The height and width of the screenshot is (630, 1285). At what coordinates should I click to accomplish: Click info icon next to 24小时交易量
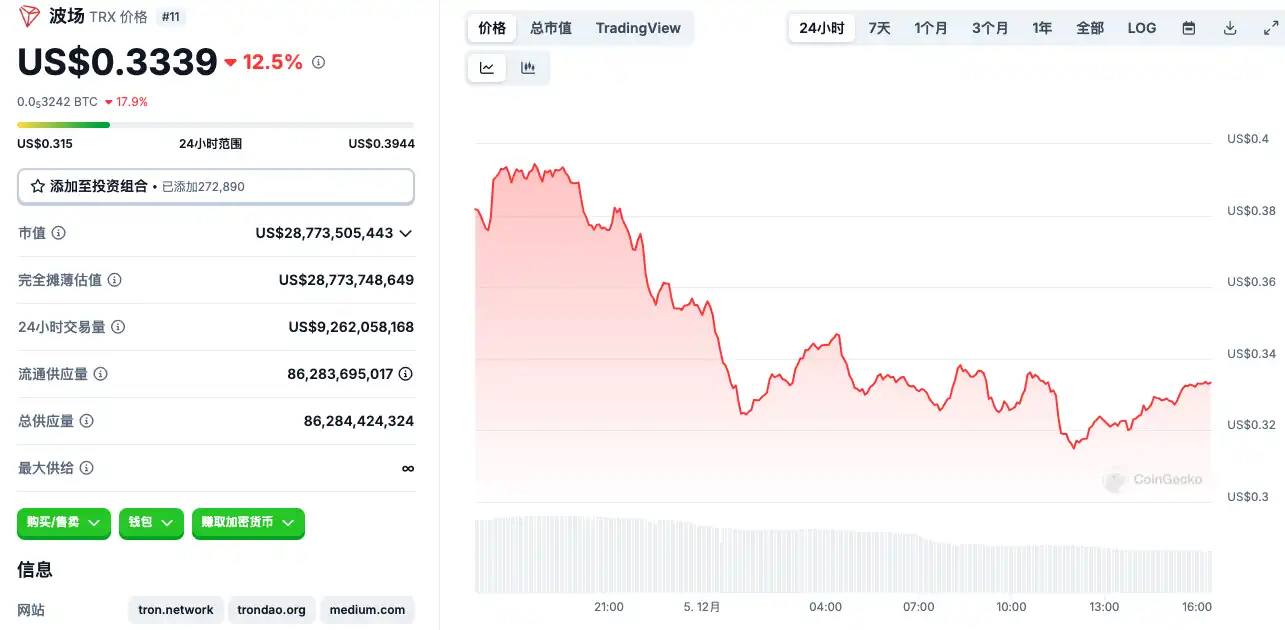tap(118, 327)
